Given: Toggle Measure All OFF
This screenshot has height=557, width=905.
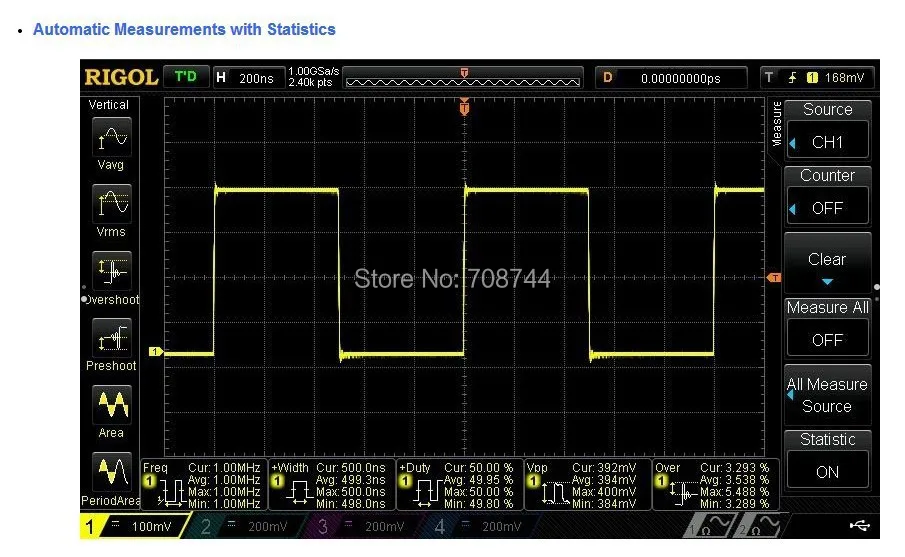Looking at the screenshot, I should tap(827, 328).
